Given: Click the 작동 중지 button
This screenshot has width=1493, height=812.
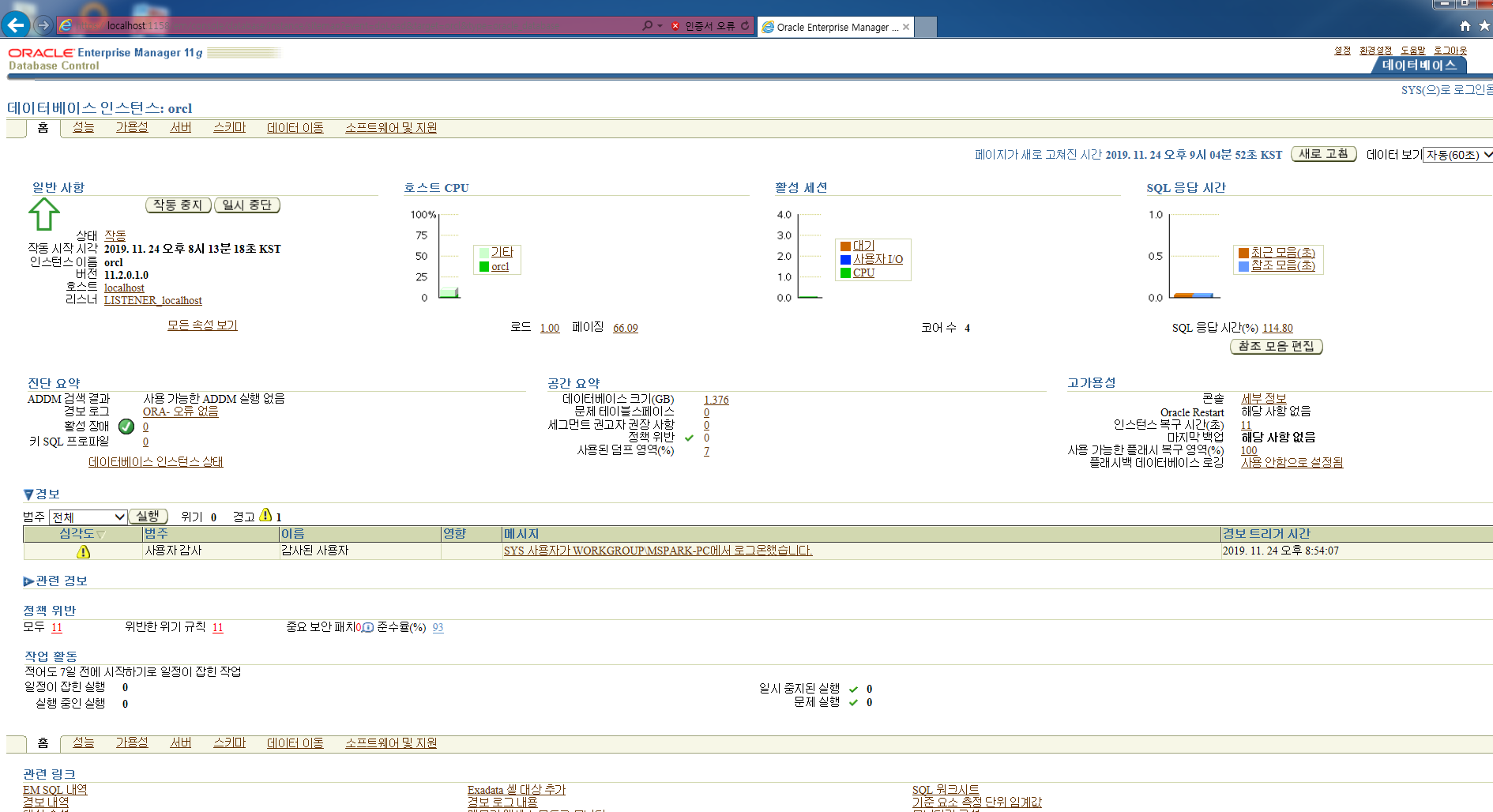Looking at the screenshot, I should click(179, 205).
